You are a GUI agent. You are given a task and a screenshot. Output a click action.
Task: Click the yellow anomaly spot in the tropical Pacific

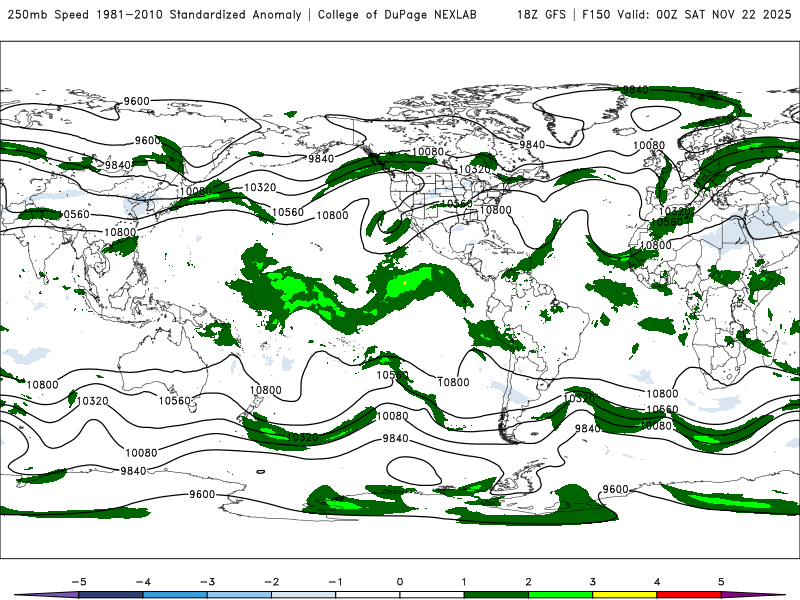tap(405, 282)
